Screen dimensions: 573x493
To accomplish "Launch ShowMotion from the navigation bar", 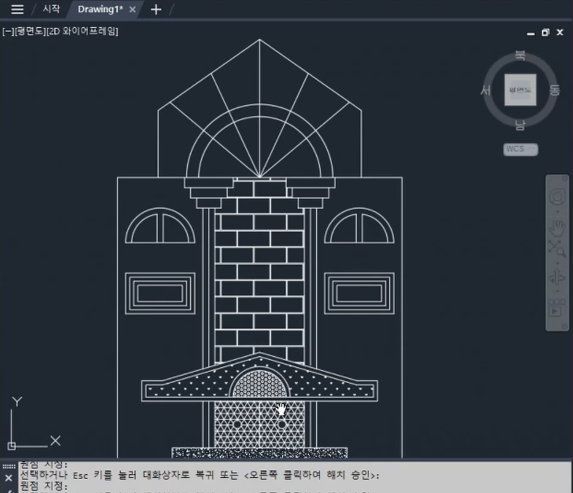I will pos(555,311).
